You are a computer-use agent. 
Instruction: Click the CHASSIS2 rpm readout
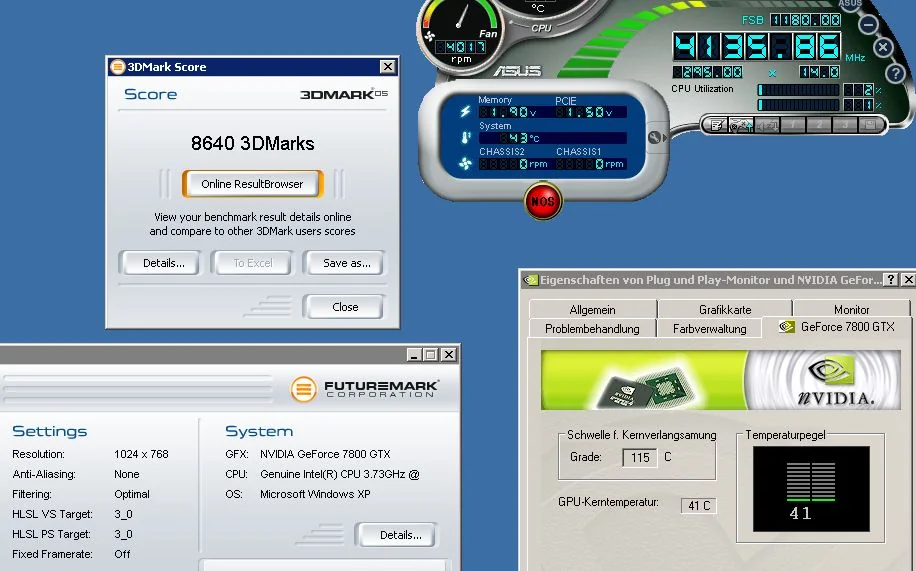point(513,164)
